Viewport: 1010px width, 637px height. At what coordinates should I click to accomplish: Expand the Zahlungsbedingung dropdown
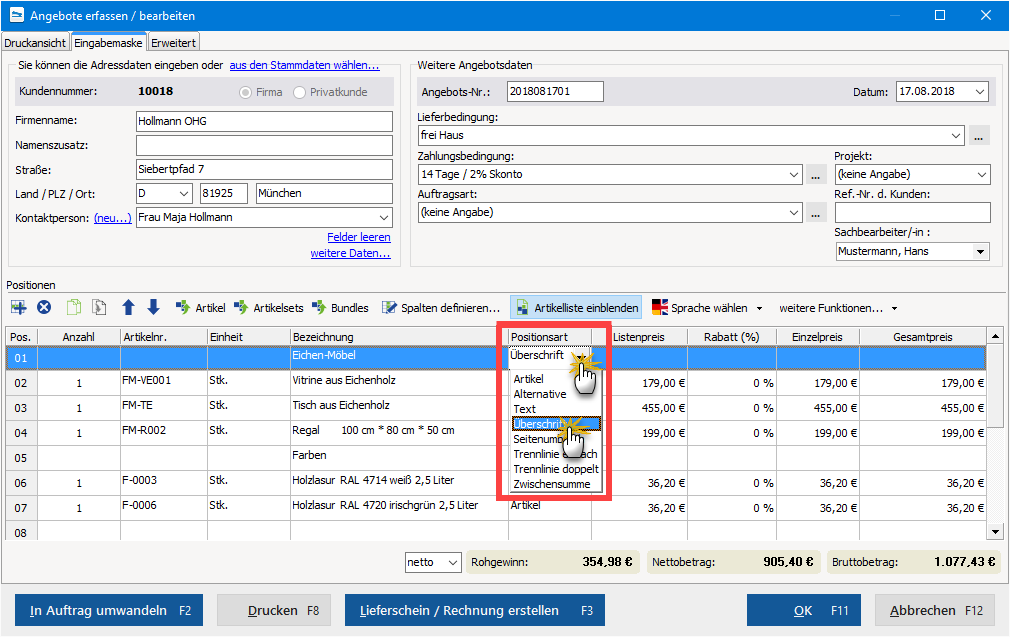(794, 174)
